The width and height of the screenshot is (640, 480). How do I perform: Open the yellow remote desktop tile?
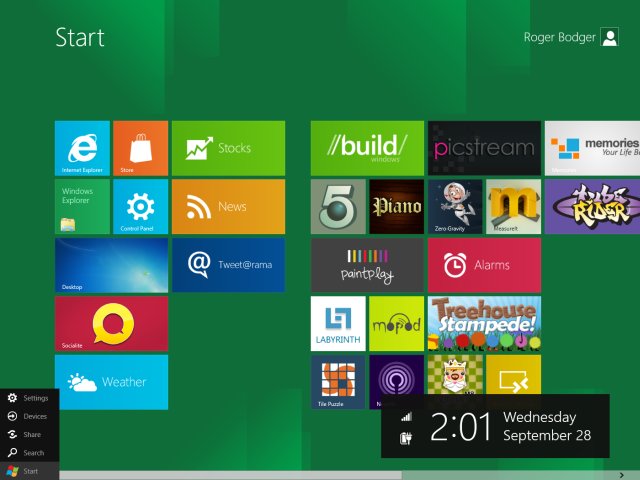513,374
